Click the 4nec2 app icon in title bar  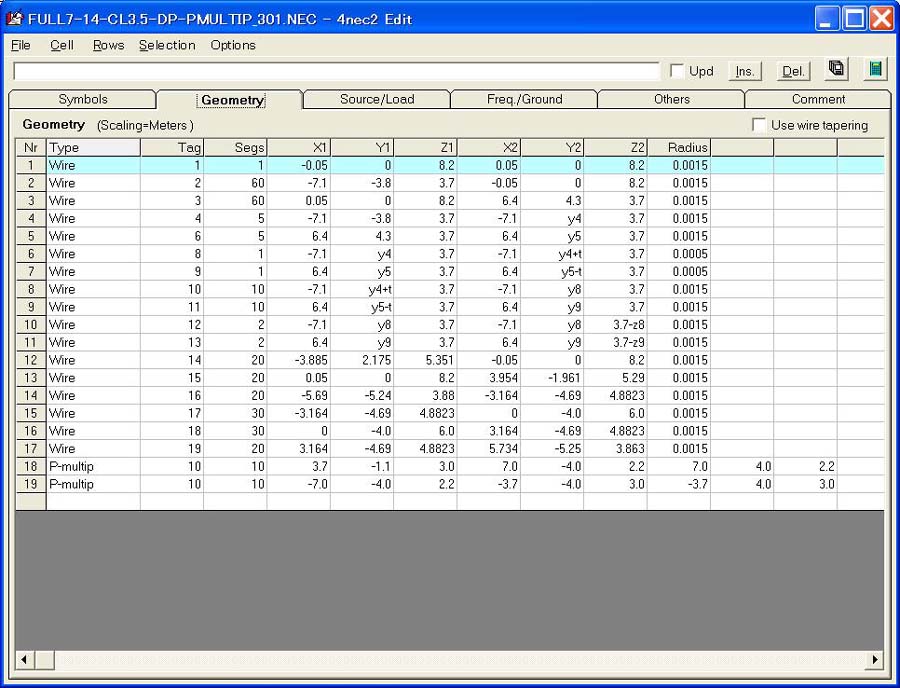(15, 19)
